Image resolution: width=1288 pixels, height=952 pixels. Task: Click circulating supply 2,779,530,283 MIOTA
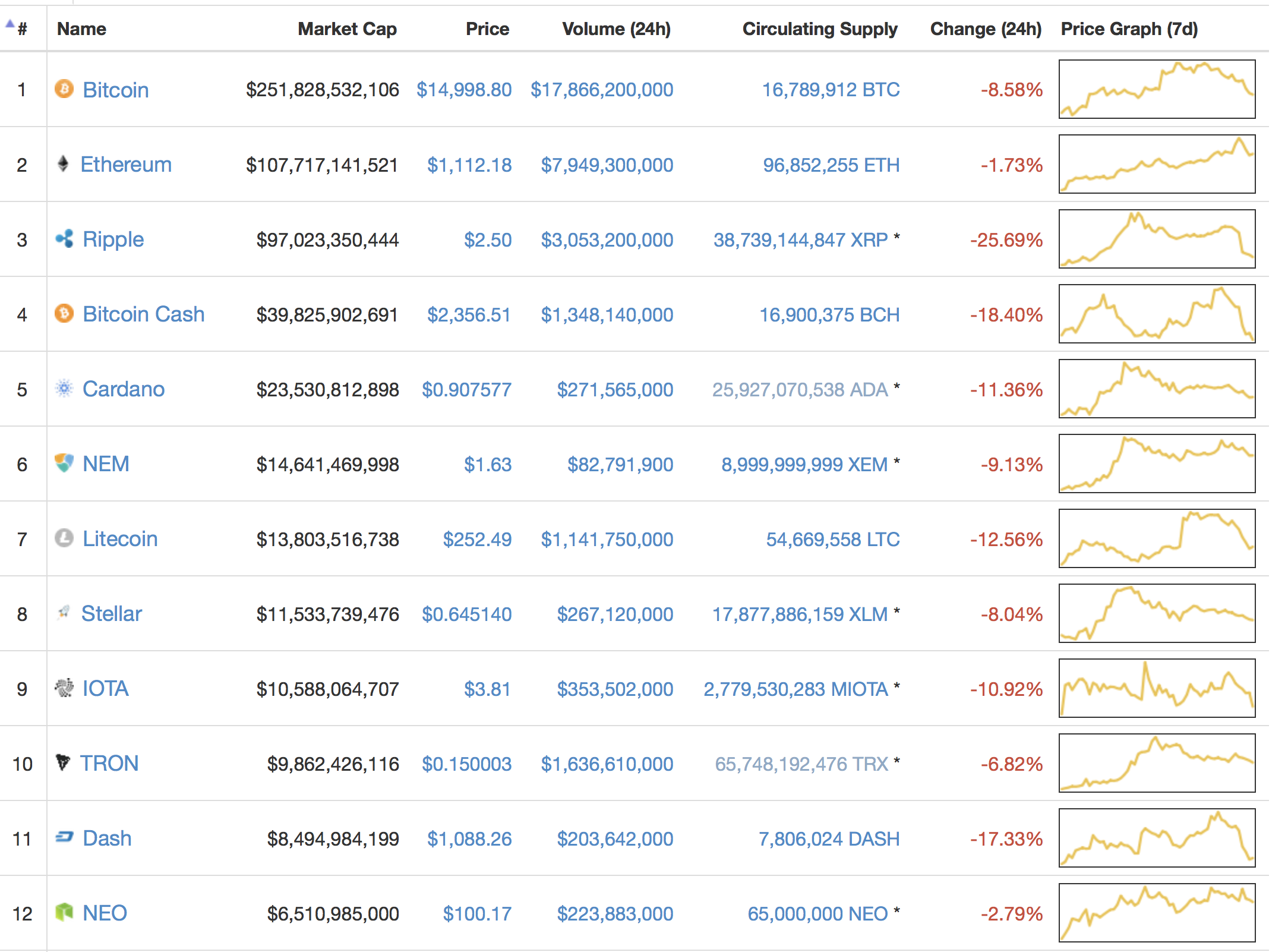click(795, 689)
